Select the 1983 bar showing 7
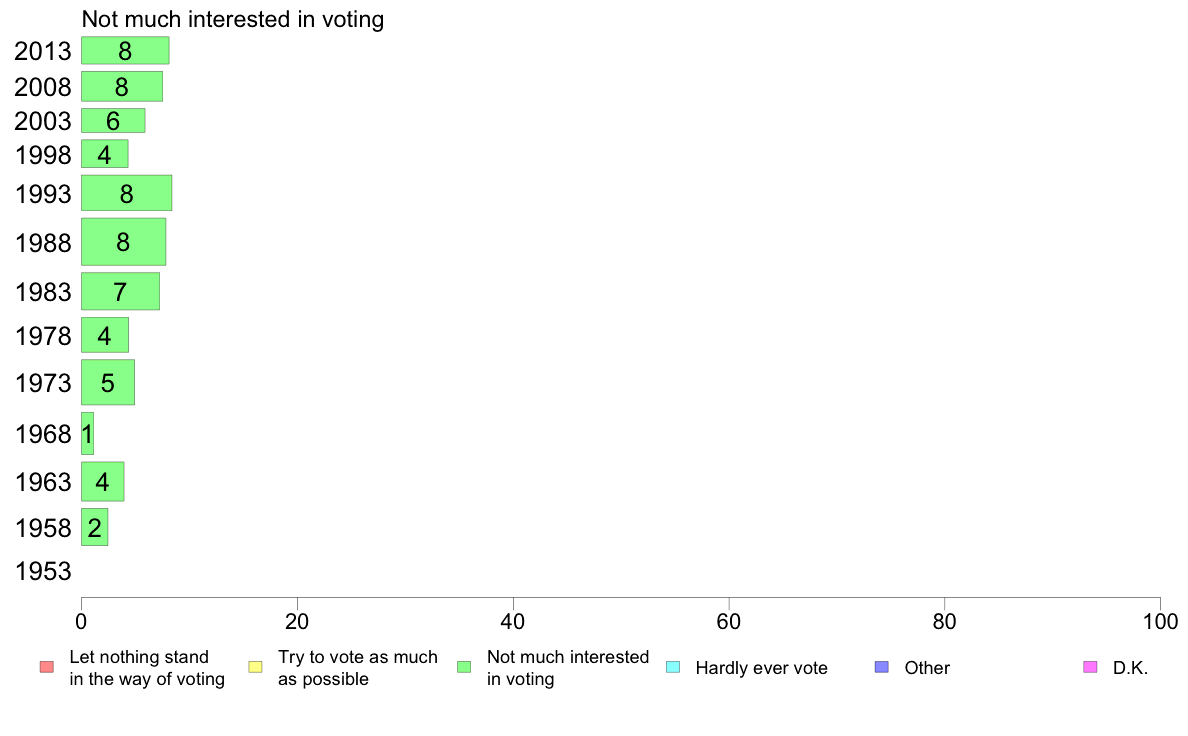The width and height of the screenshot is (1188, 736). pos(120,291)
